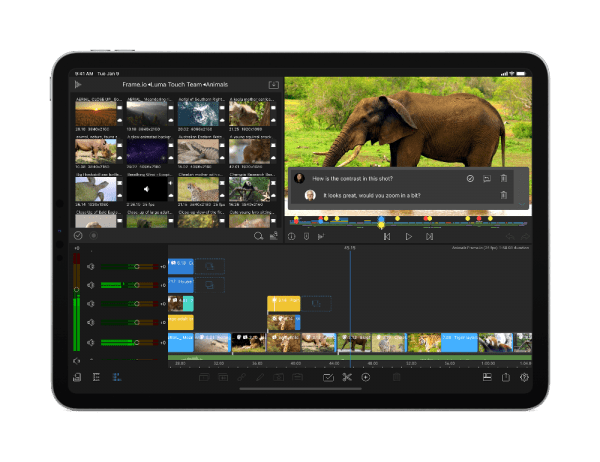Mute the main storyline track speaker

(90, 341)
